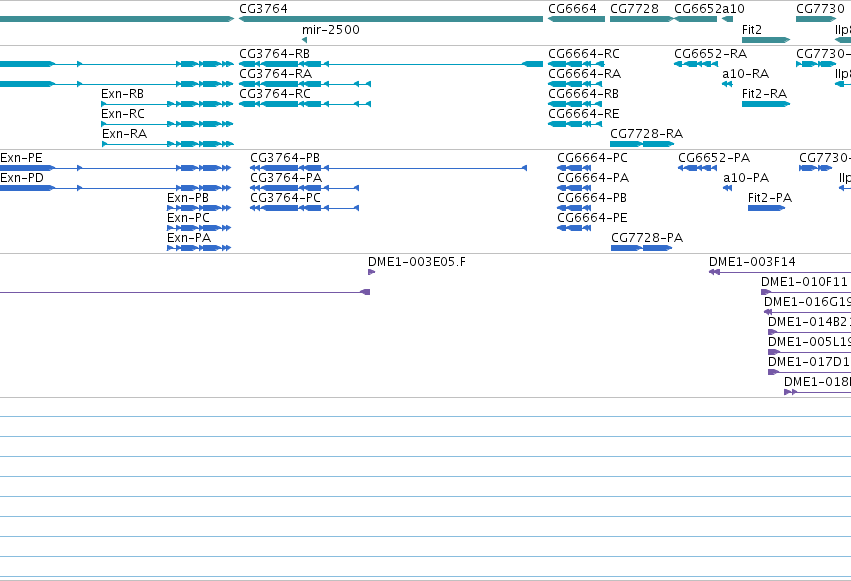This screenshot has height=581, width=851.
Task: Click the Exn-RB transcript label
Action: coord(123,94)
